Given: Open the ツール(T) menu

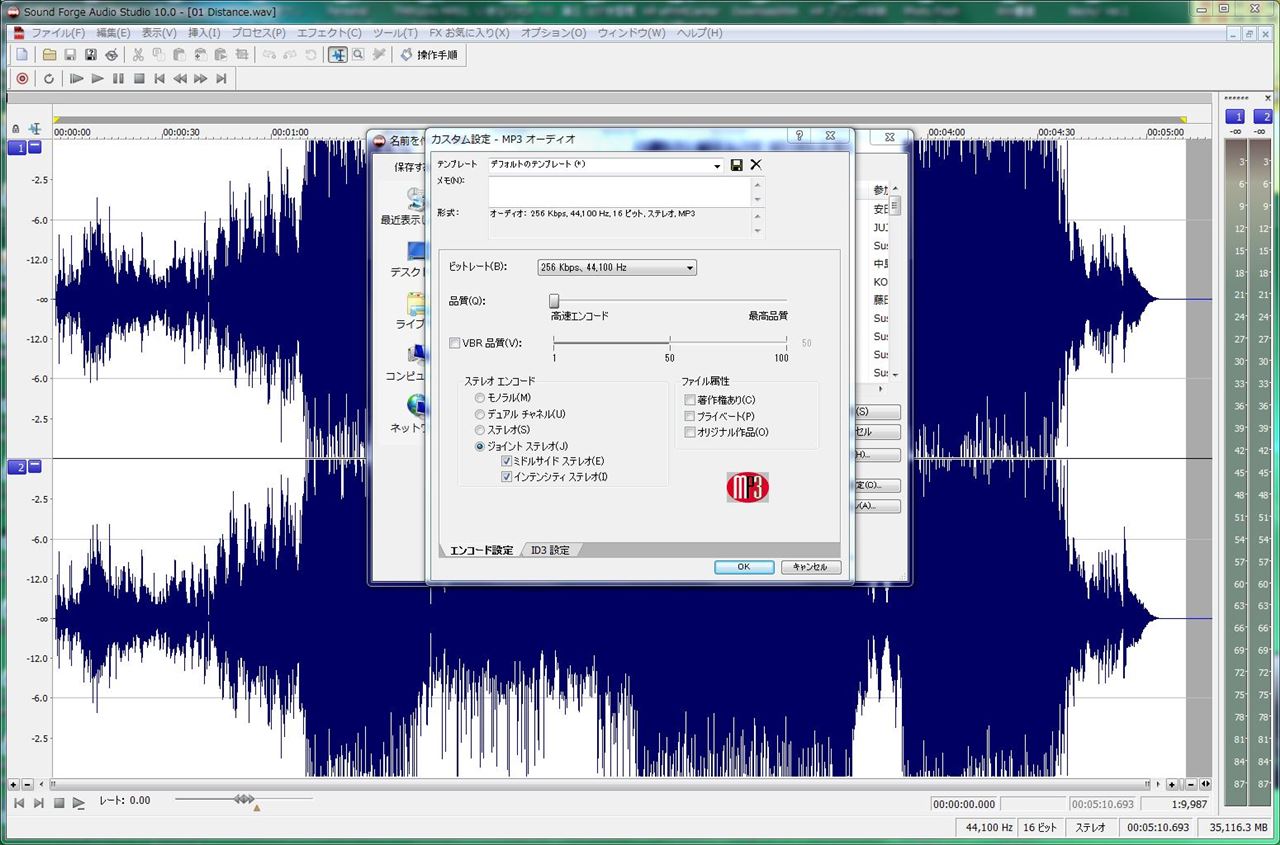Looking at the screenshot, I should tap(395, 33).
